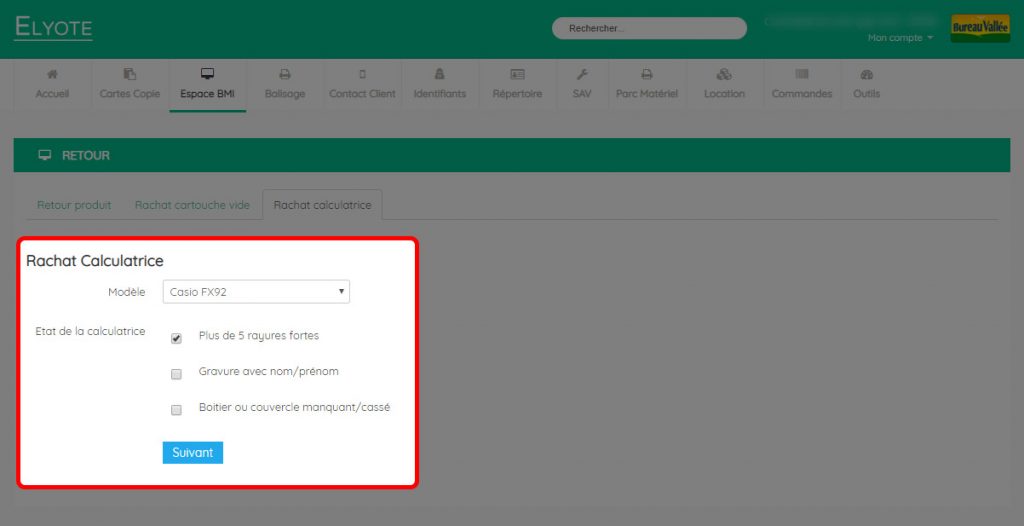Open the Outils dashboard icon

pyautogui.click(x=866, y=74)
